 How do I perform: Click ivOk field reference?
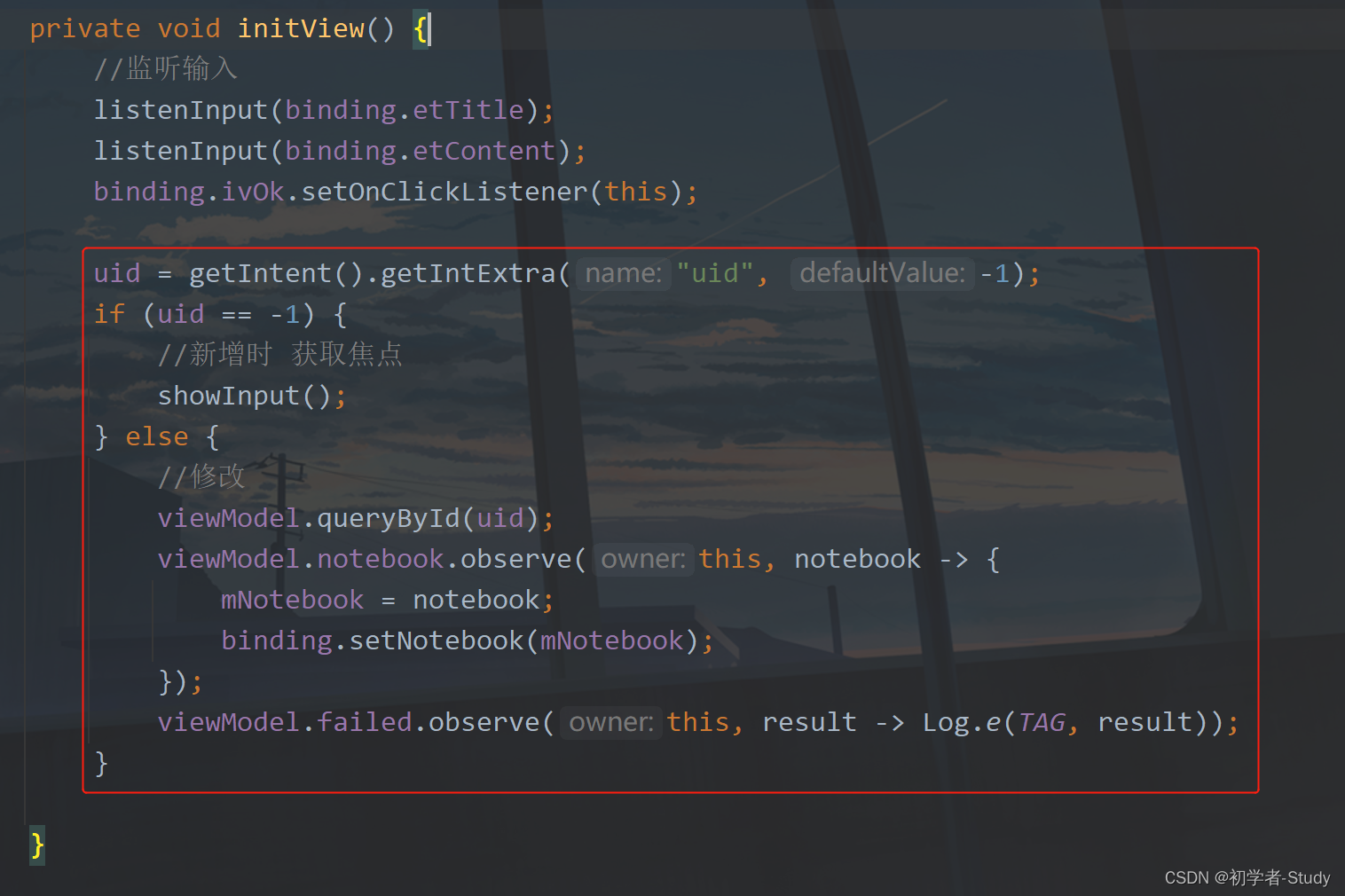pos(253,192)
